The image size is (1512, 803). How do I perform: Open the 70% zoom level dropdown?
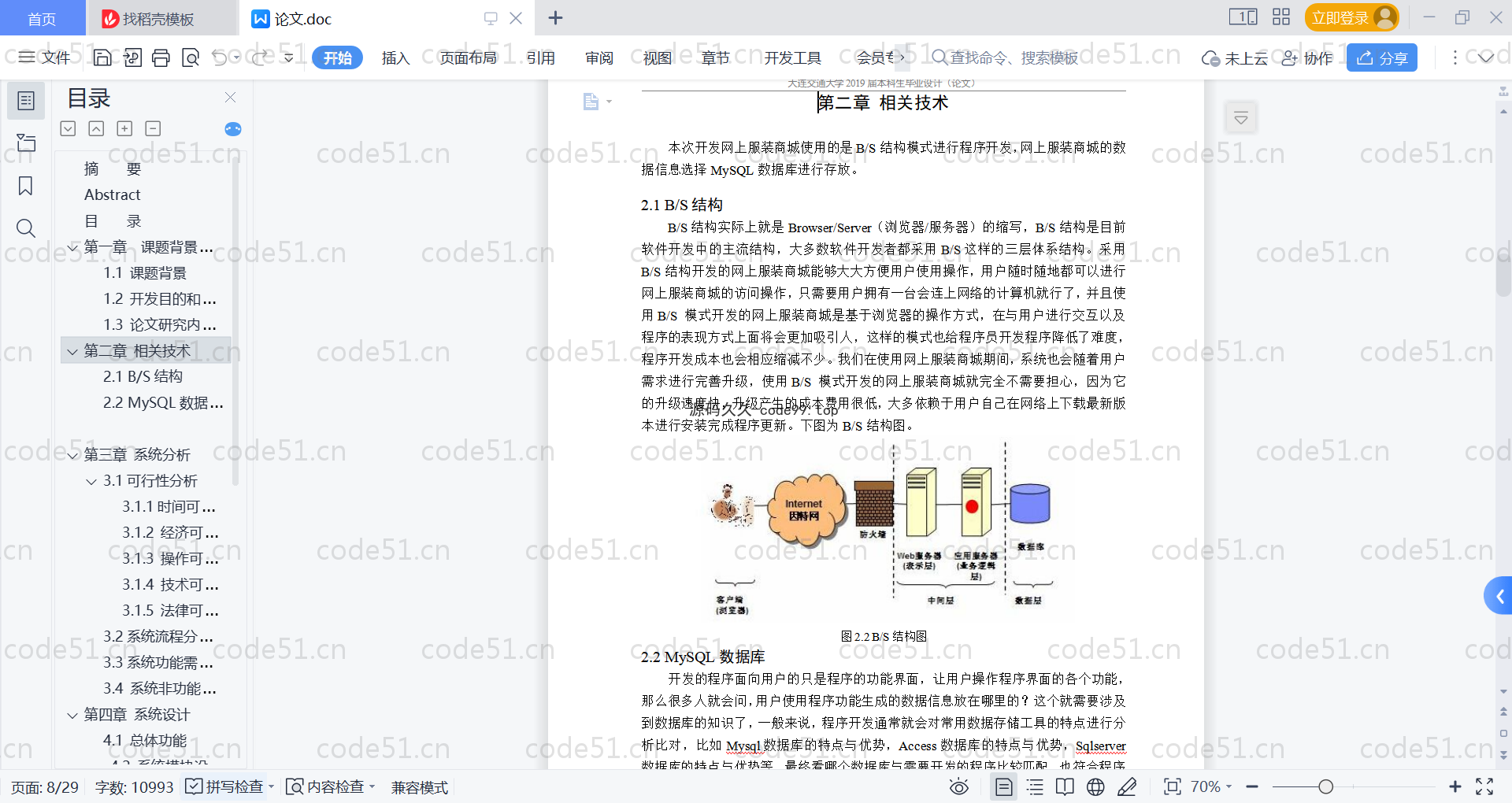pyautogui.click(x=1211, y=786)
